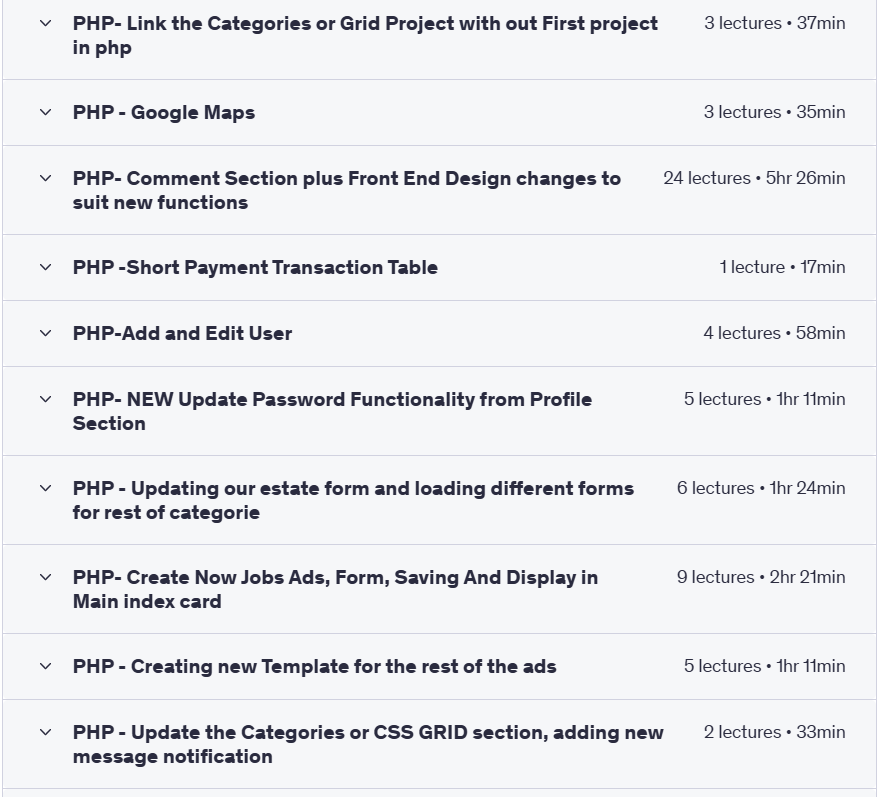Select PHP-Add and Edit User heading
879x797 pixels.
(x=182, y=333)
